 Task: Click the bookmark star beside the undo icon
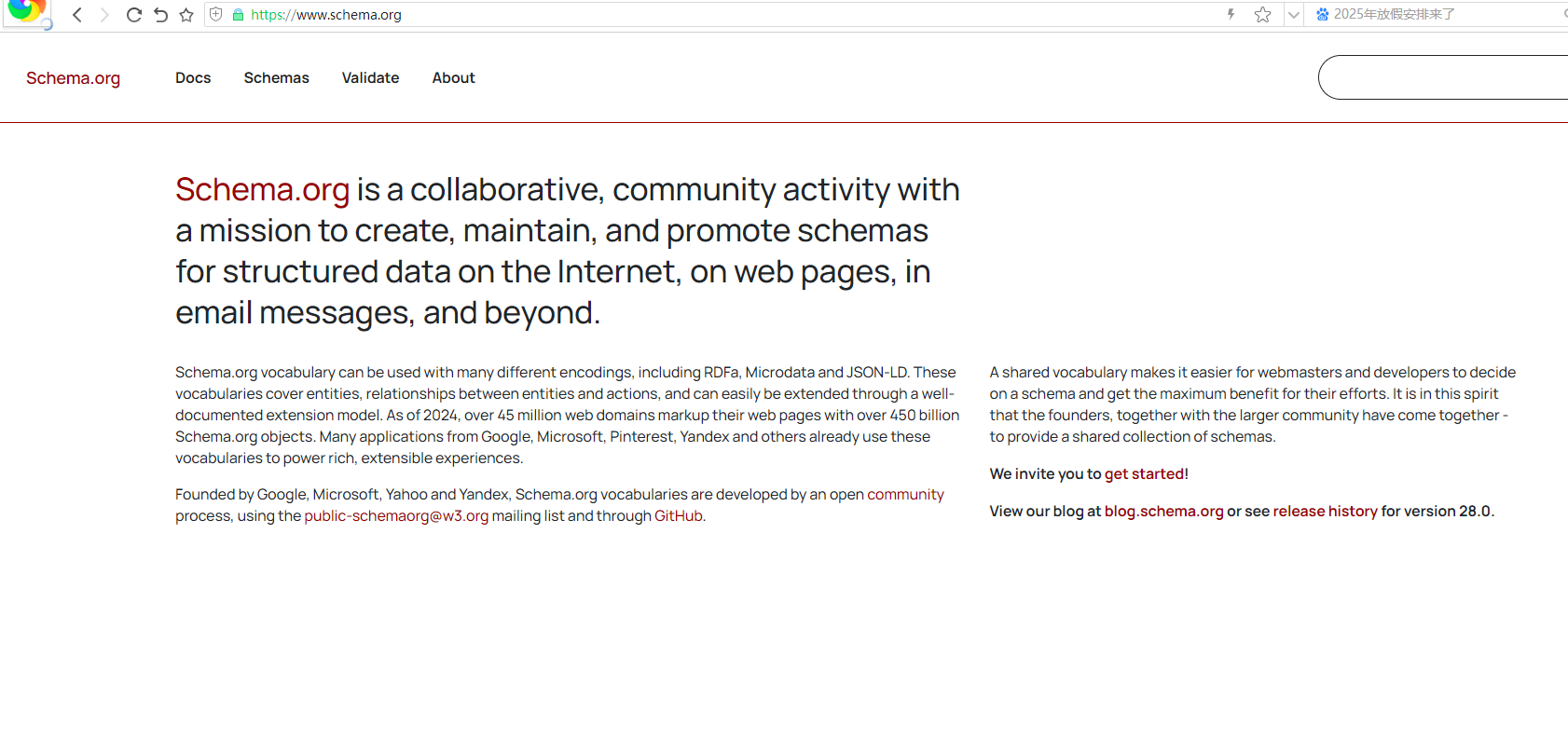point(186,15)
